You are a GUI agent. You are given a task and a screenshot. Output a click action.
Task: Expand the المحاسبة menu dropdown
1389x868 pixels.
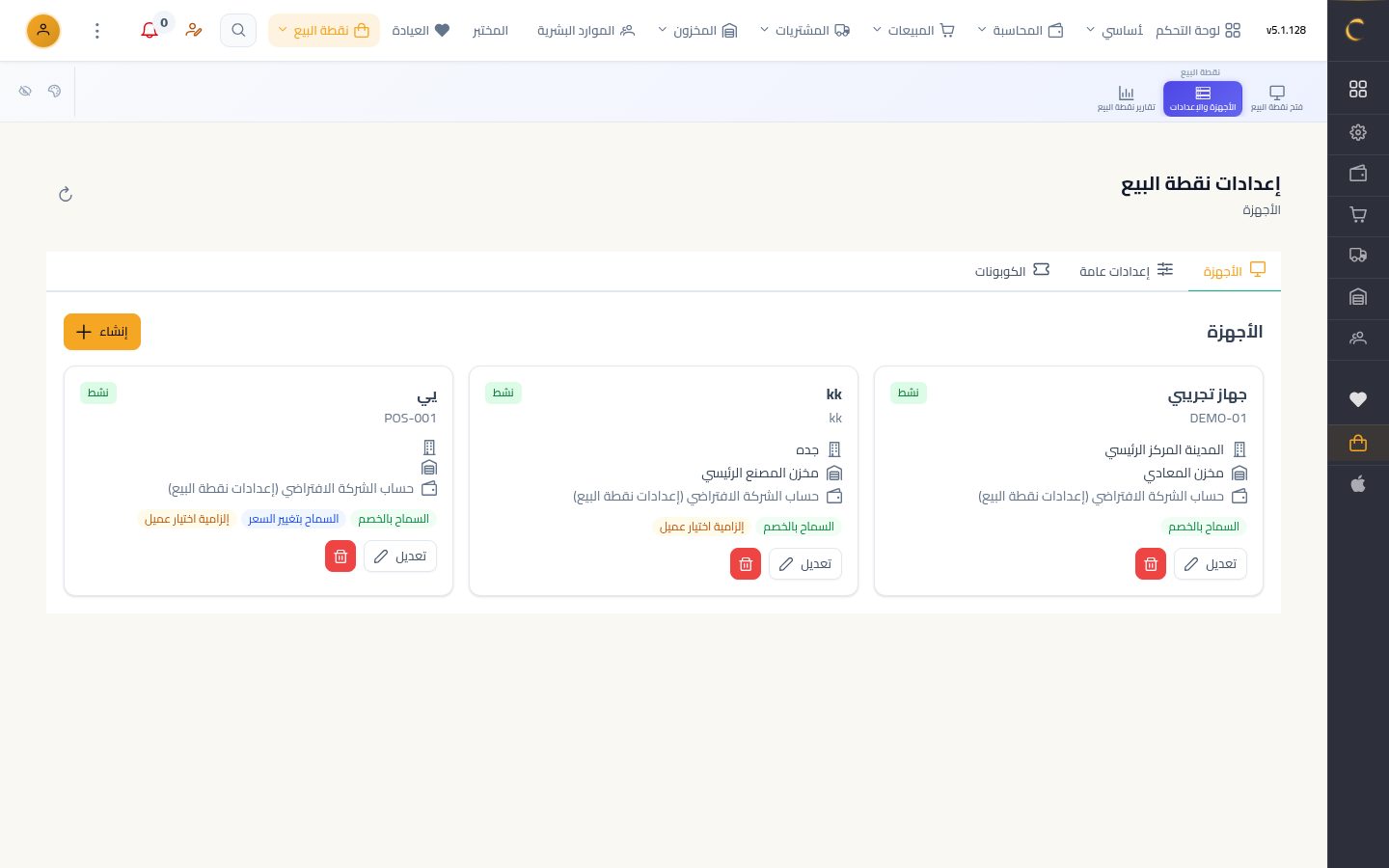(1021, 31)
